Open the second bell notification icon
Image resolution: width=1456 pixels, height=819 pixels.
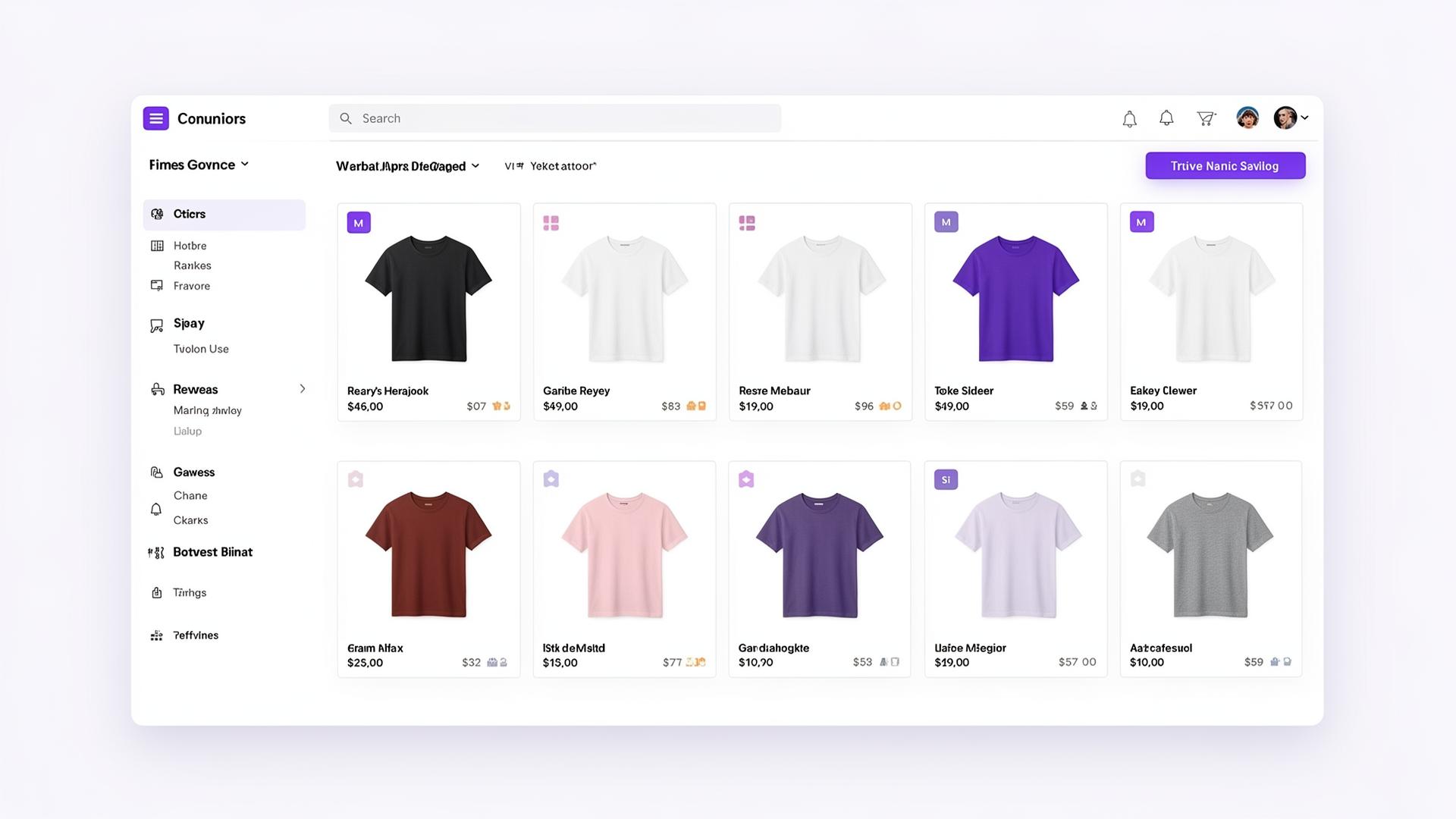[1166, 118]
